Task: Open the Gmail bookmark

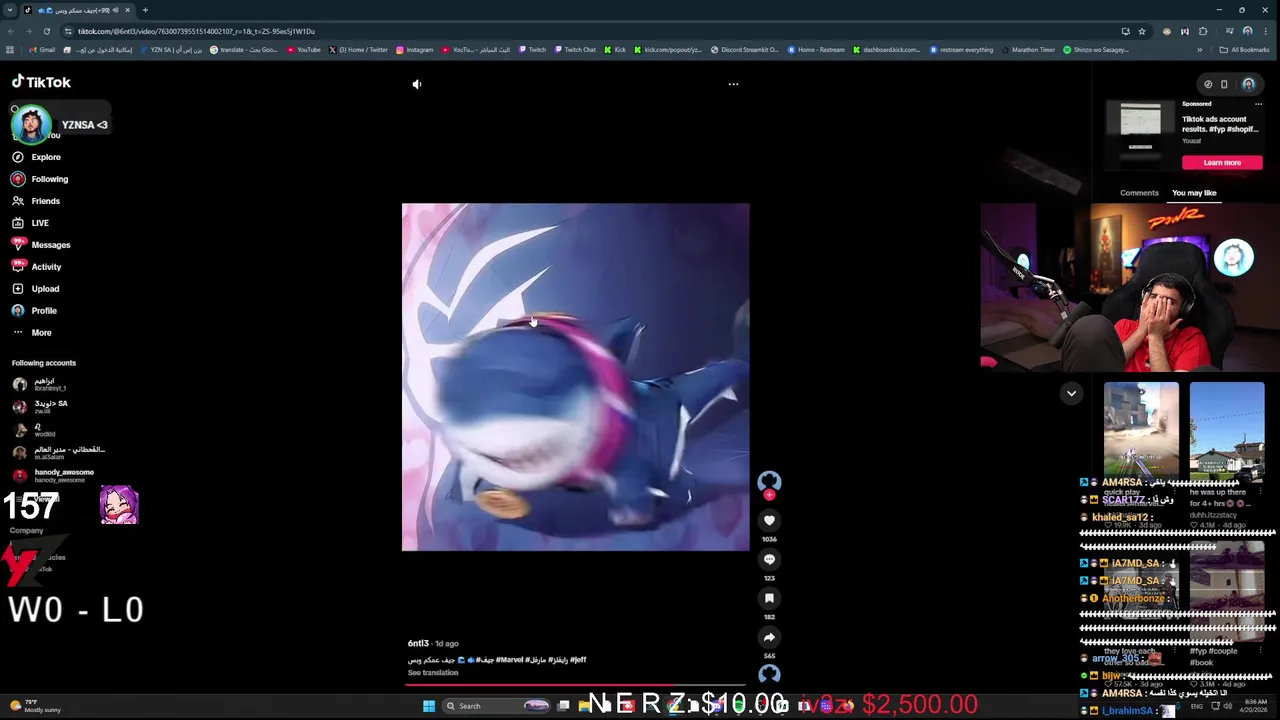Action: point(42,50)
